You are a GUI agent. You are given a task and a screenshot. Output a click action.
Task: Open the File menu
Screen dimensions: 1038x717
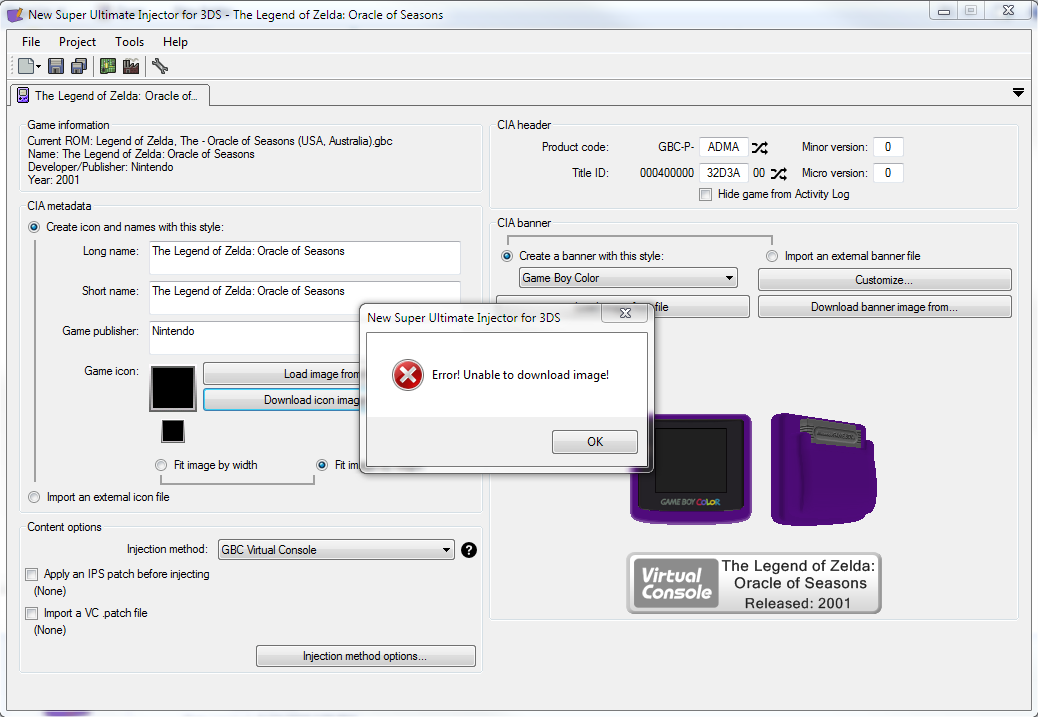(31, 42)
